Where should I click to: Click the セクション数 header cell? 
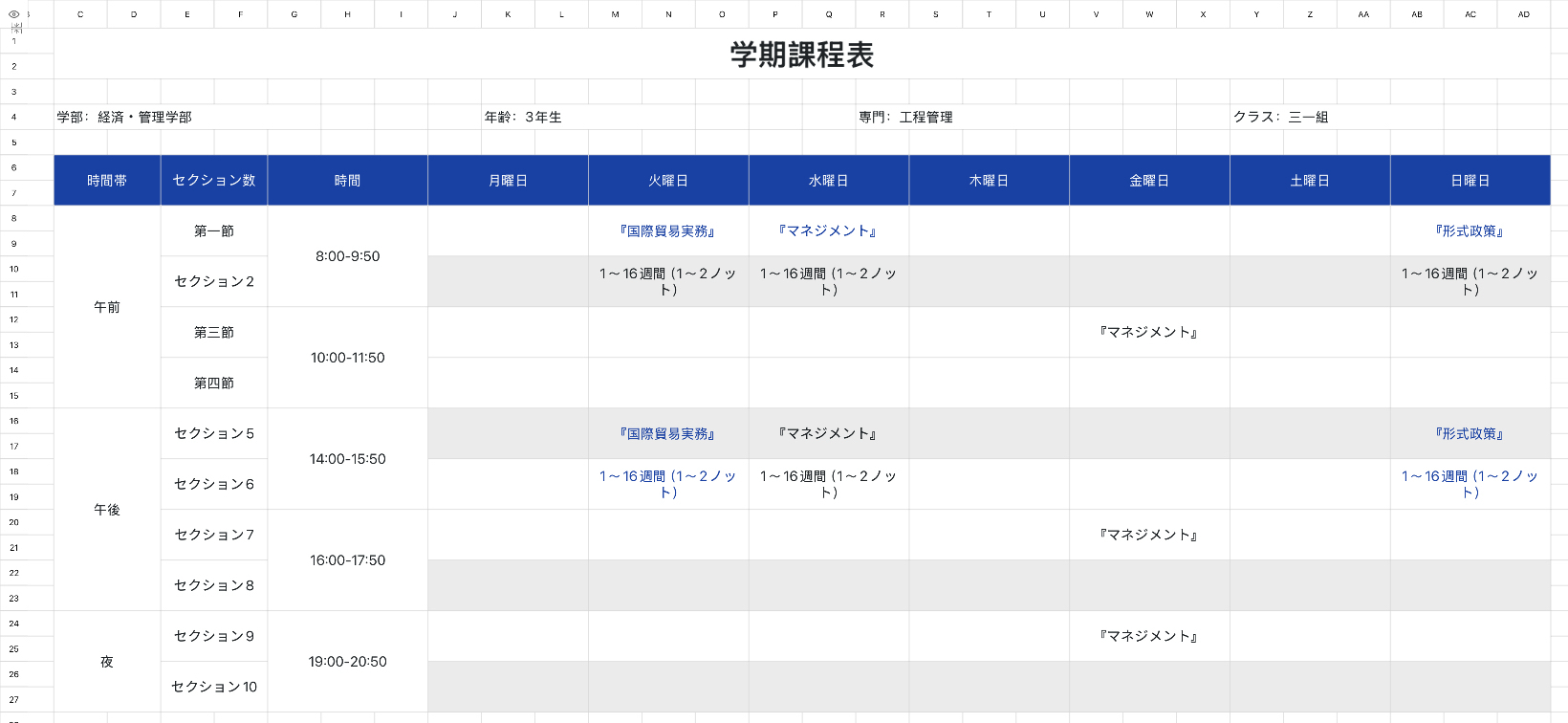tap(214, 180)
